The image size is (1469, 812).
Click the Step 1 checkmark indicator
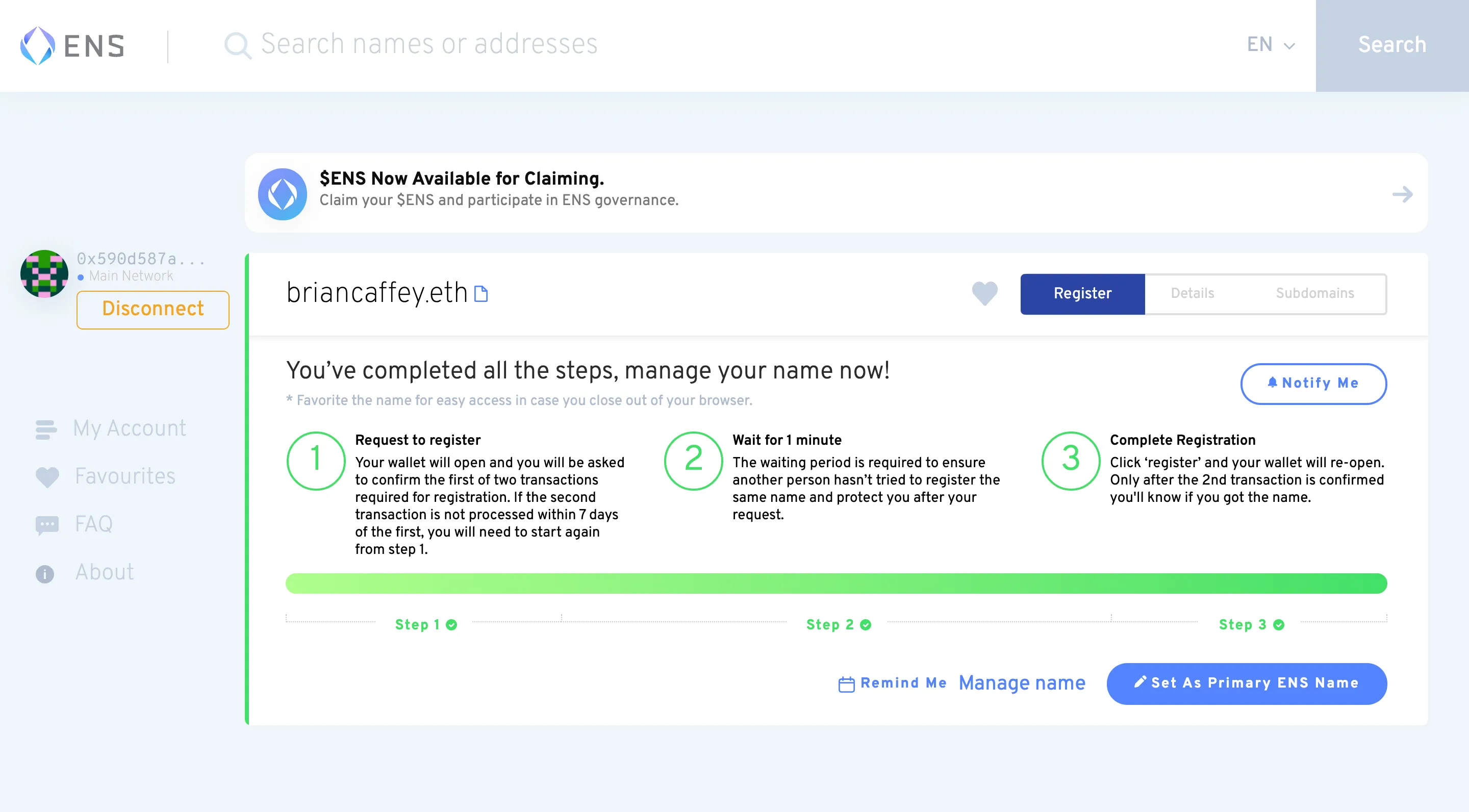pos(452,624)
